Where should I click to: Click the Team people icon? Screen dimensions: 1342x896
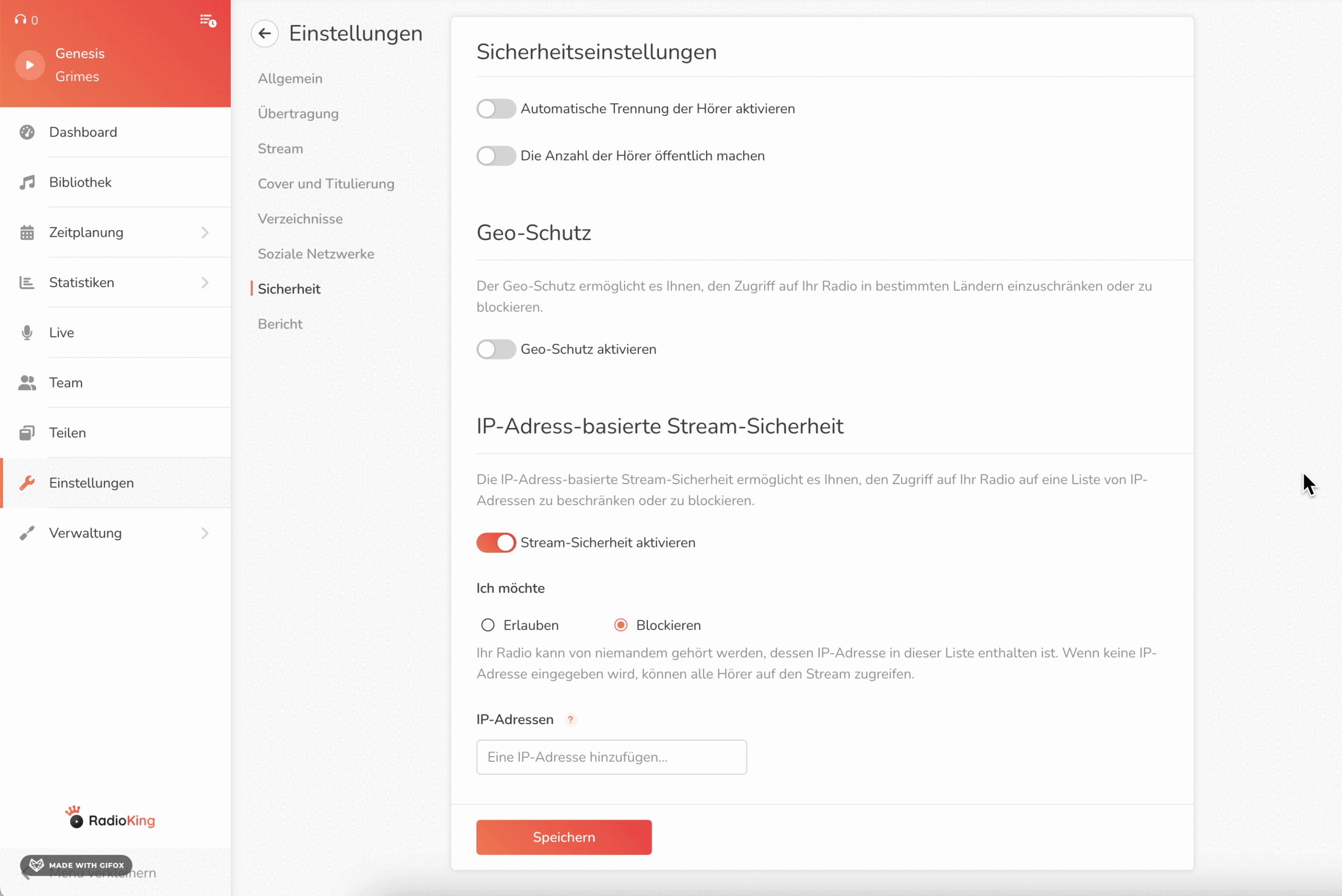27,383
